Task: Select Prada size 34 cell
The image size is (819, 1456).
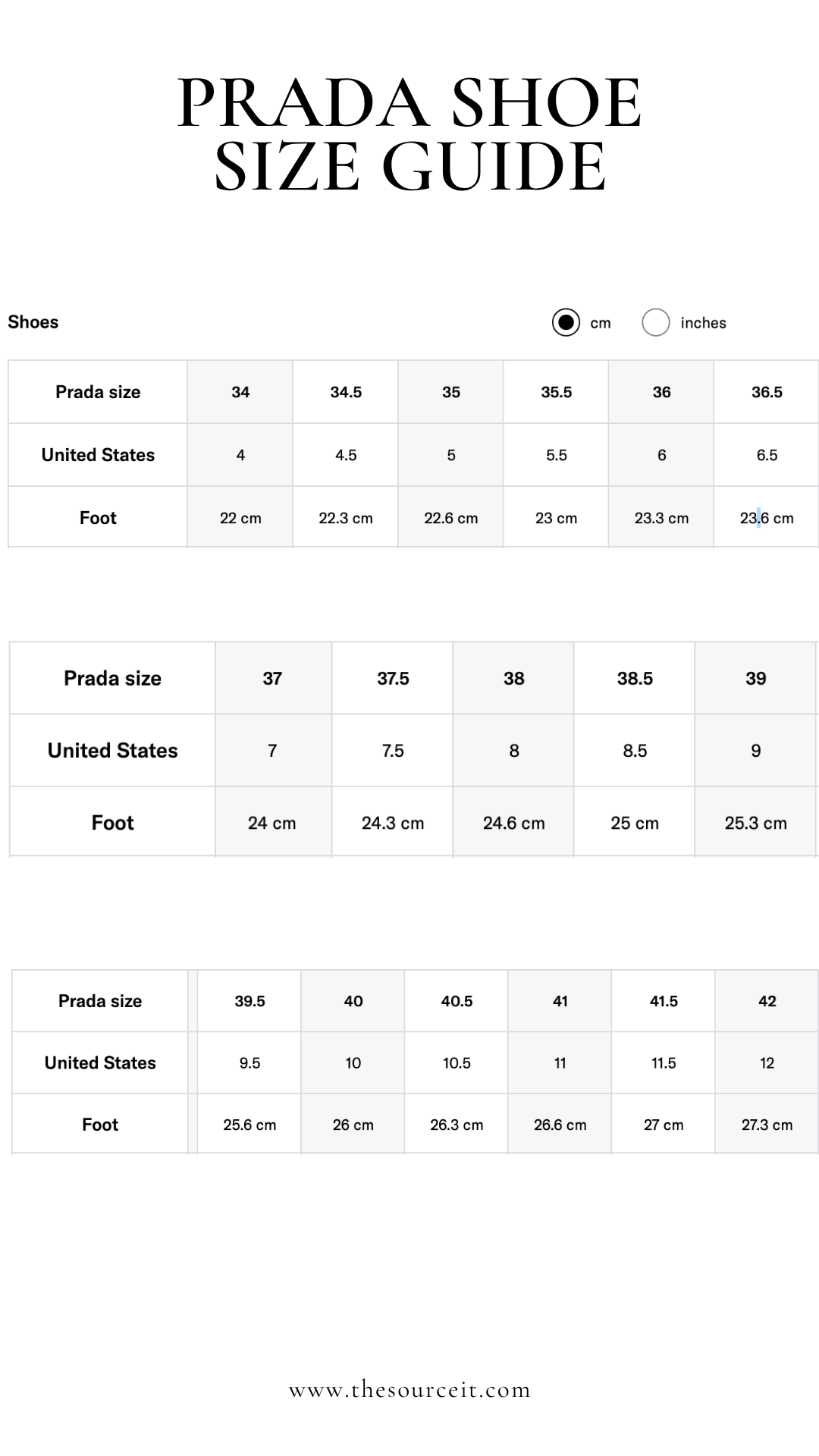Action: pyautogui.click(x=240, y=392)
